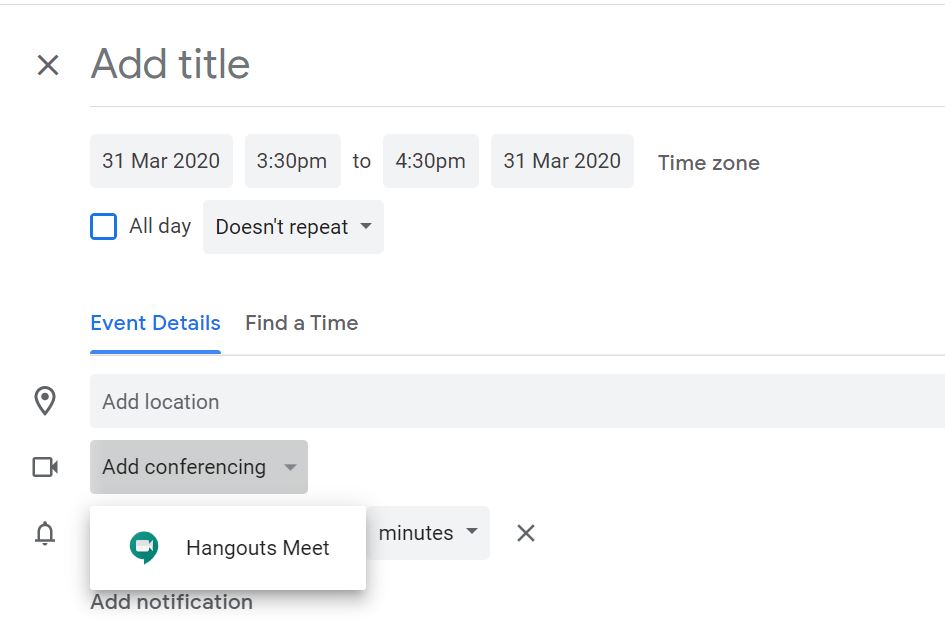
Task: Click the location pin icon
Action: pyautogui.click(x=45, y=401)
